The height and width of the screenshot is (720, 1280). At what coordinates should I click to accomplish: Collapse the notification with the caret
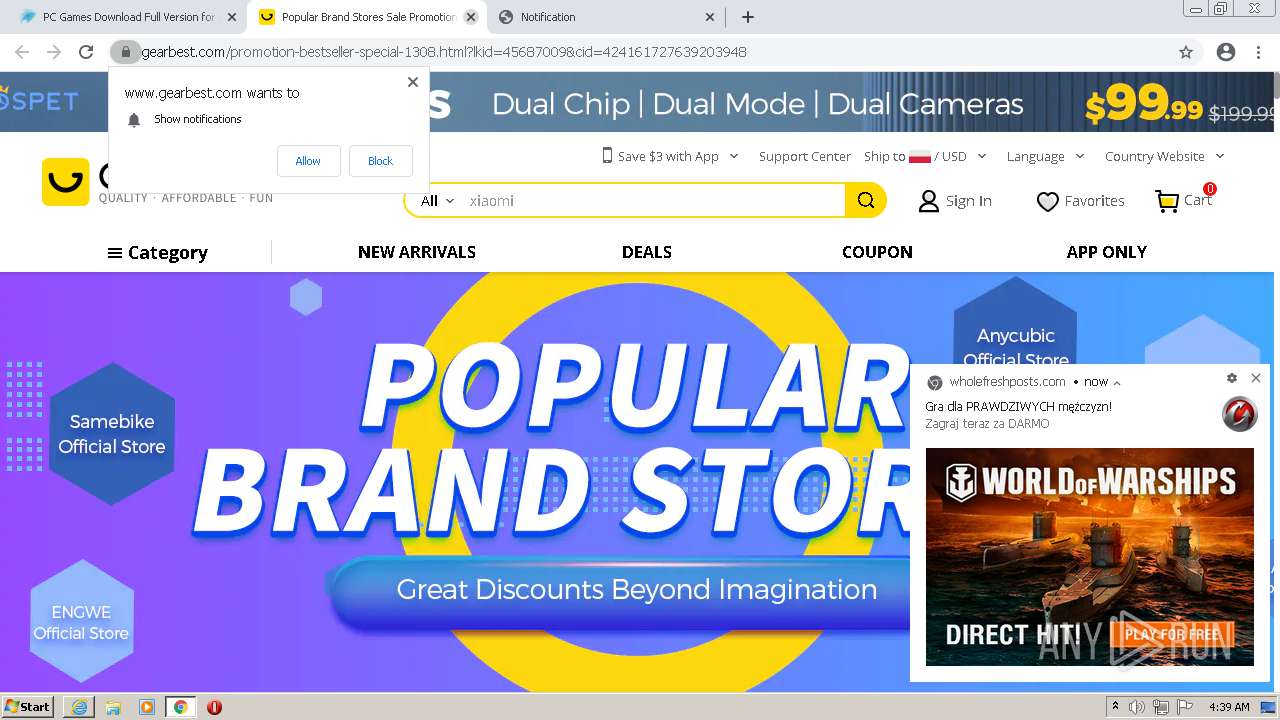click(x=1117, y=383)
